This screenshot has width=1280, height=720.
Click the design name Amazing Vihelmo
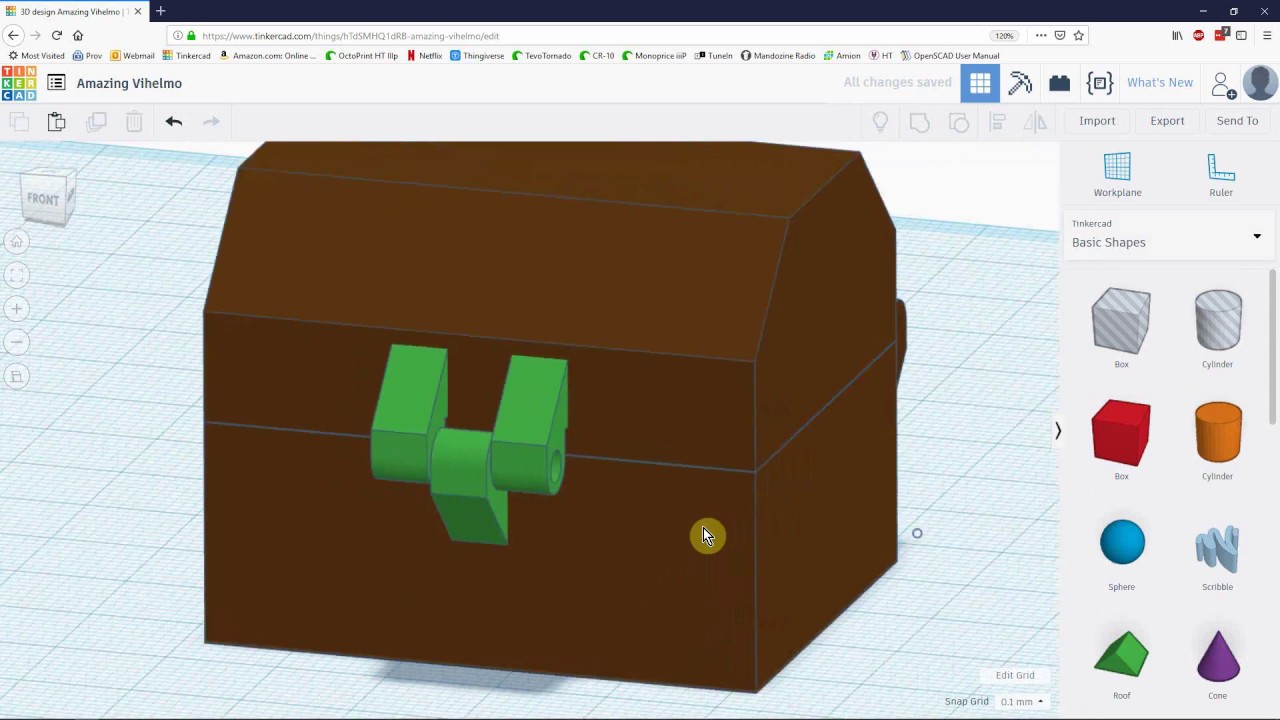[129, 83]
